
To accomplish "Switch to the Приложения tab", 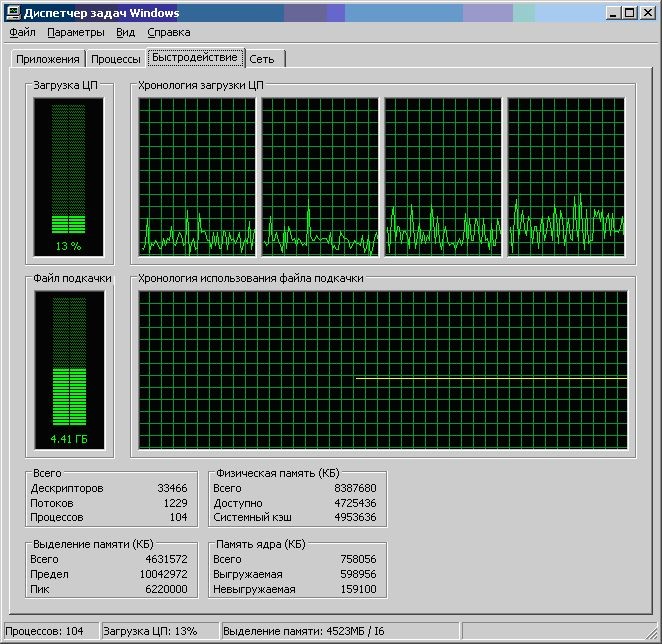I will [48, 59].
